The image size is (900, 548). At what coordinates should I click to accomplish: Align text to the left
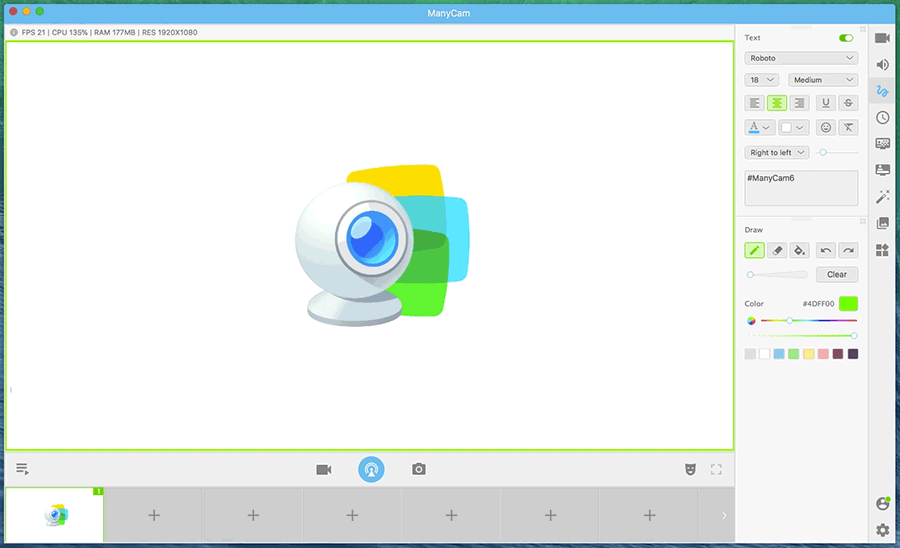point(754,103)
